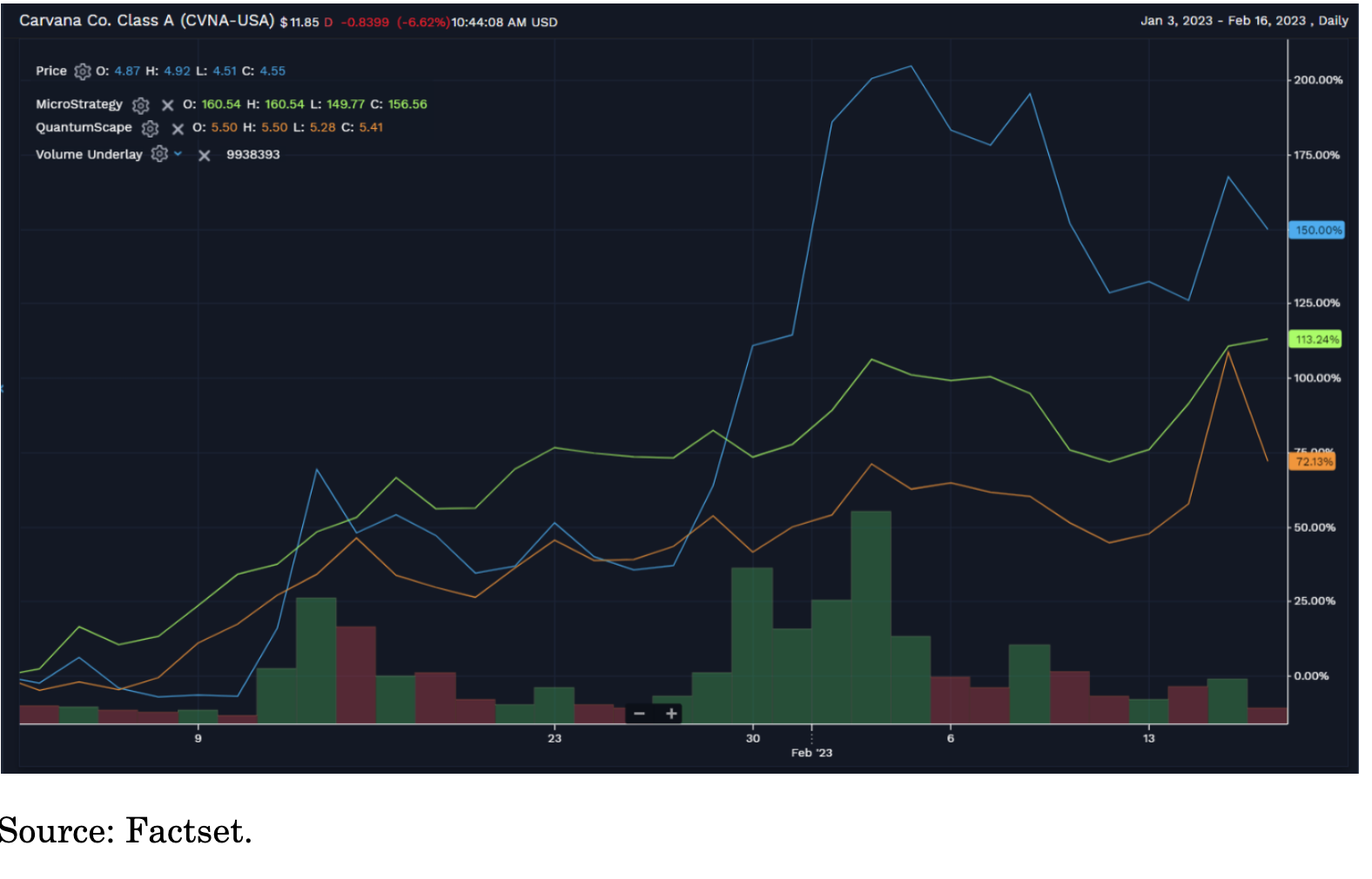The image size is (1372, 879).
Task: Click the tallest green volume bar
Action: (871, 618)
